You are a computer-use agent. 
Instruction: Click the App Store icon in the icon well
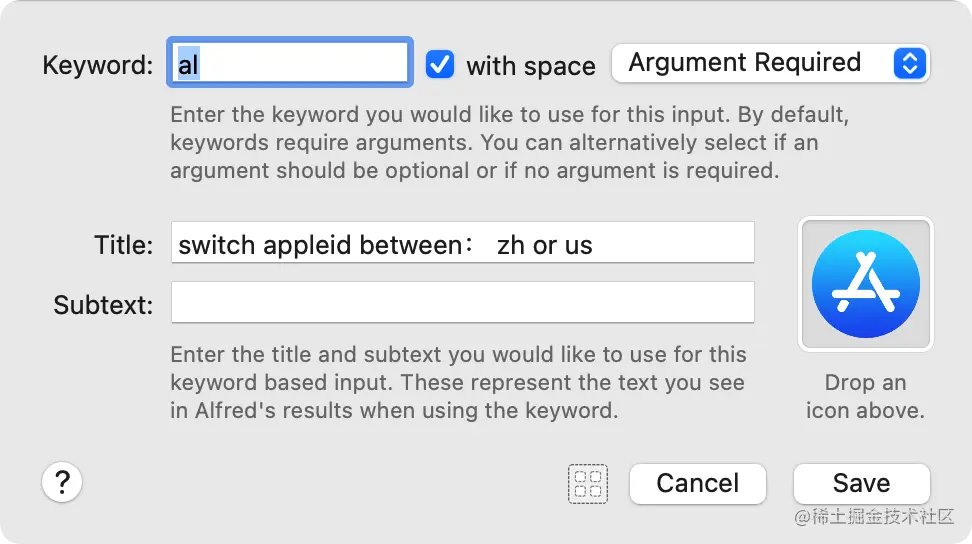[x=865, y=284]
